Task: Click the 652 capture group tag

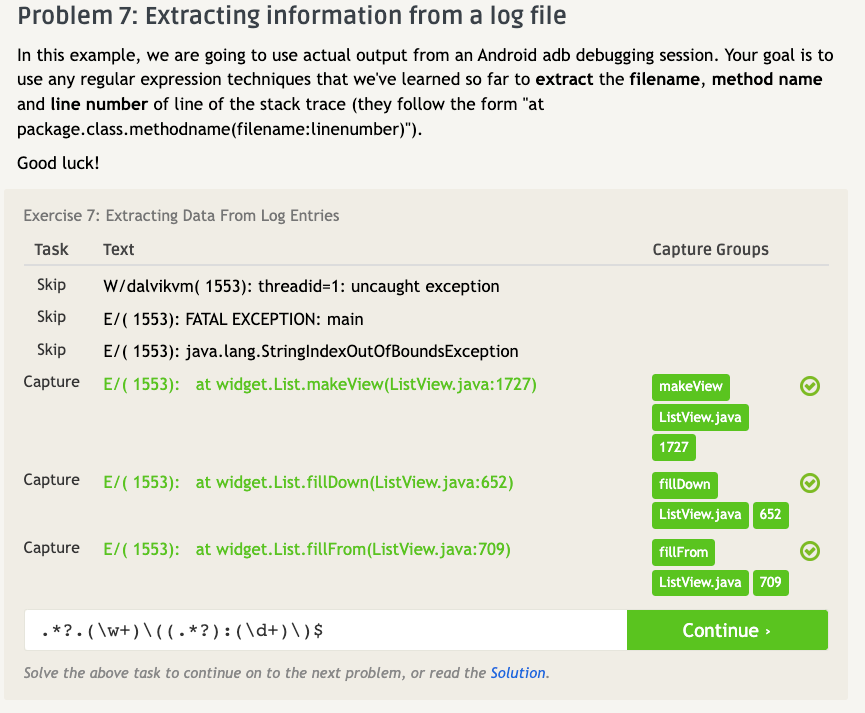Action: pos(770,514)
